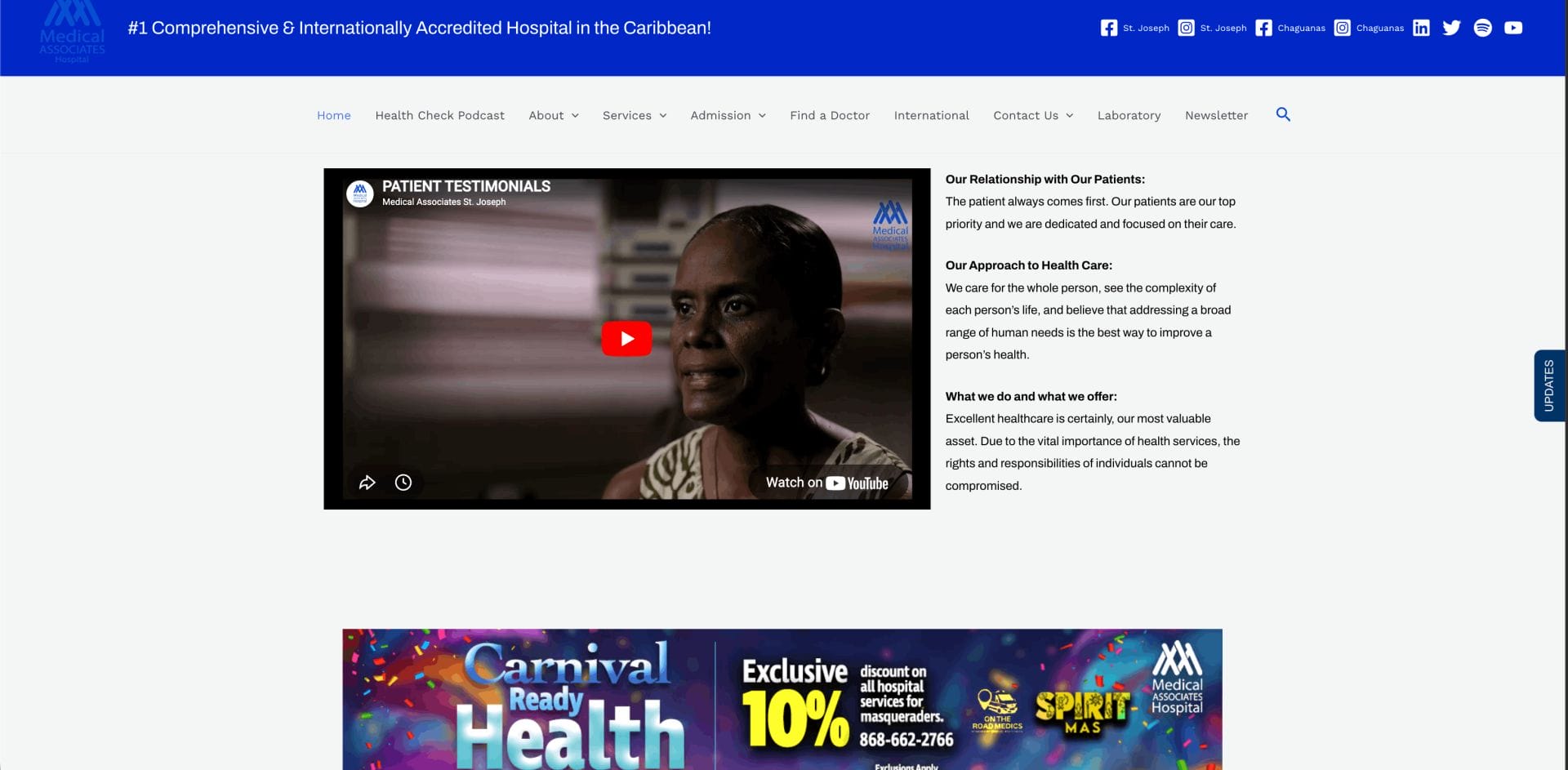
Task: Open the Laboratory menu item
Action: 1129,115
